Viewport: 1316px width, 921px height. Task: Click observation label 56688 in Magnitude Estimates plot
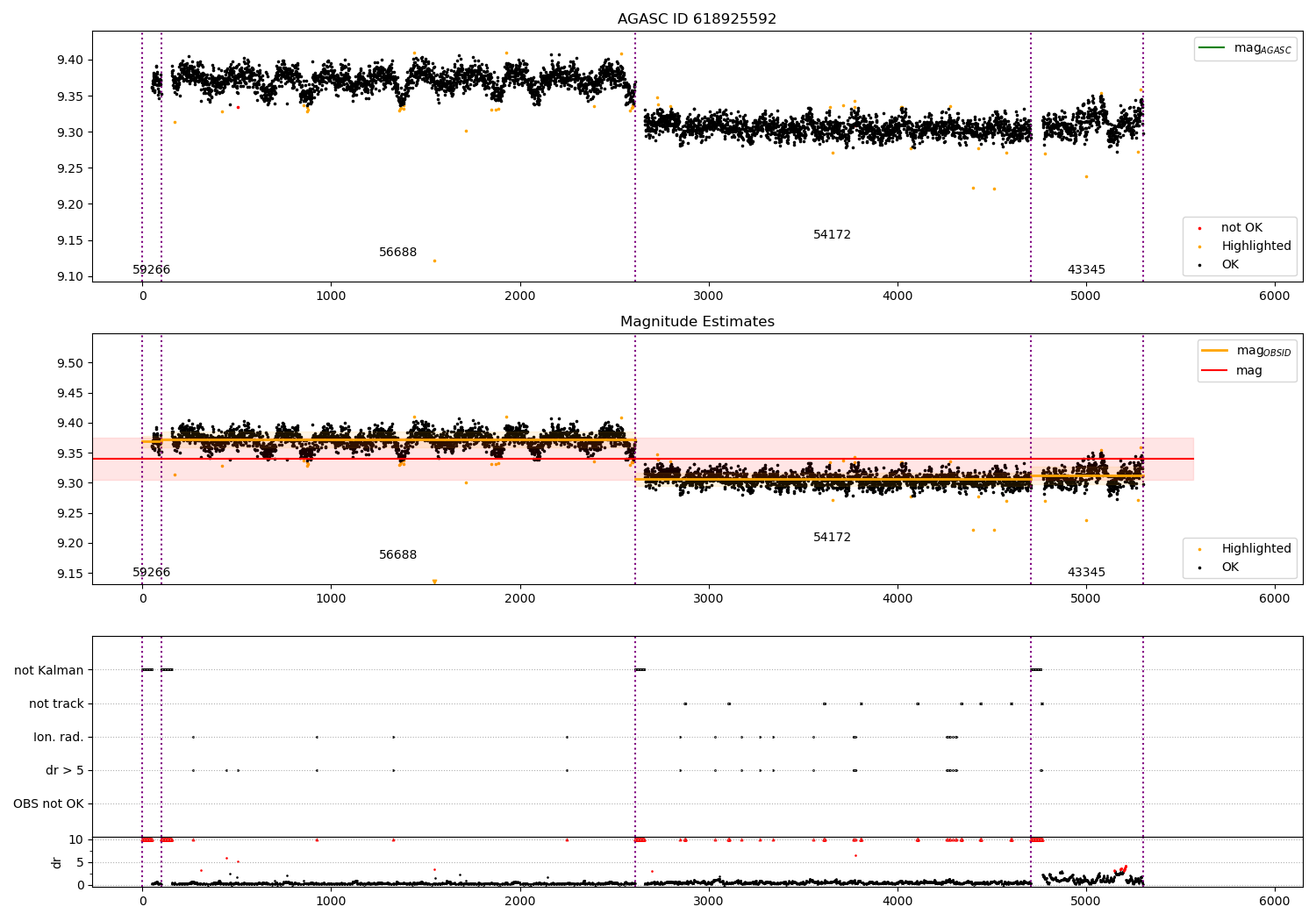[397, 554]
